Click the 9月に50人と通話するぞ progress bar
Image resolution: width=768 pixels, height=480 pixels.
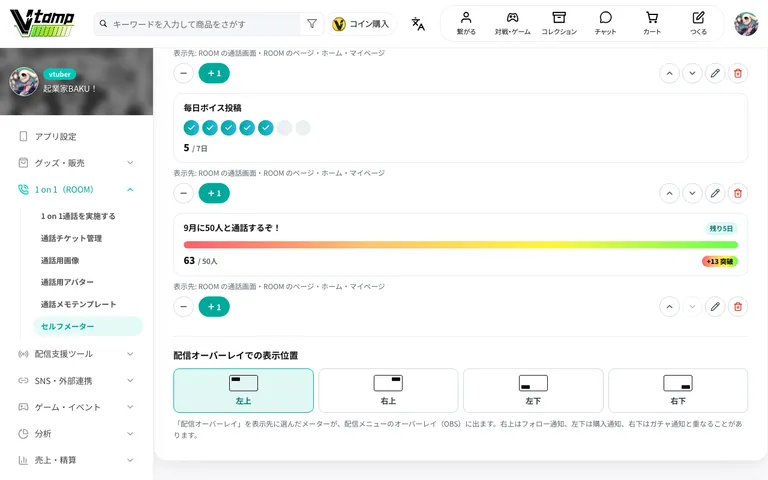click(460, 245)
